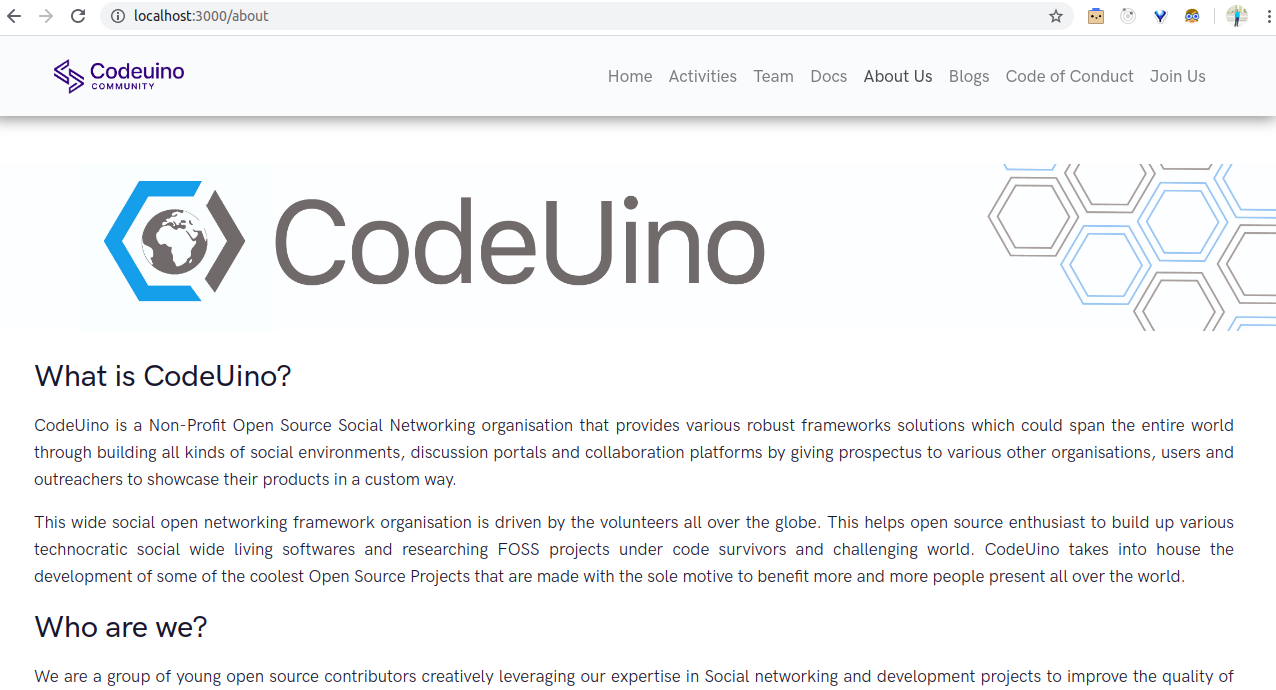Open the glasses face extension icon

[1192, 16]
